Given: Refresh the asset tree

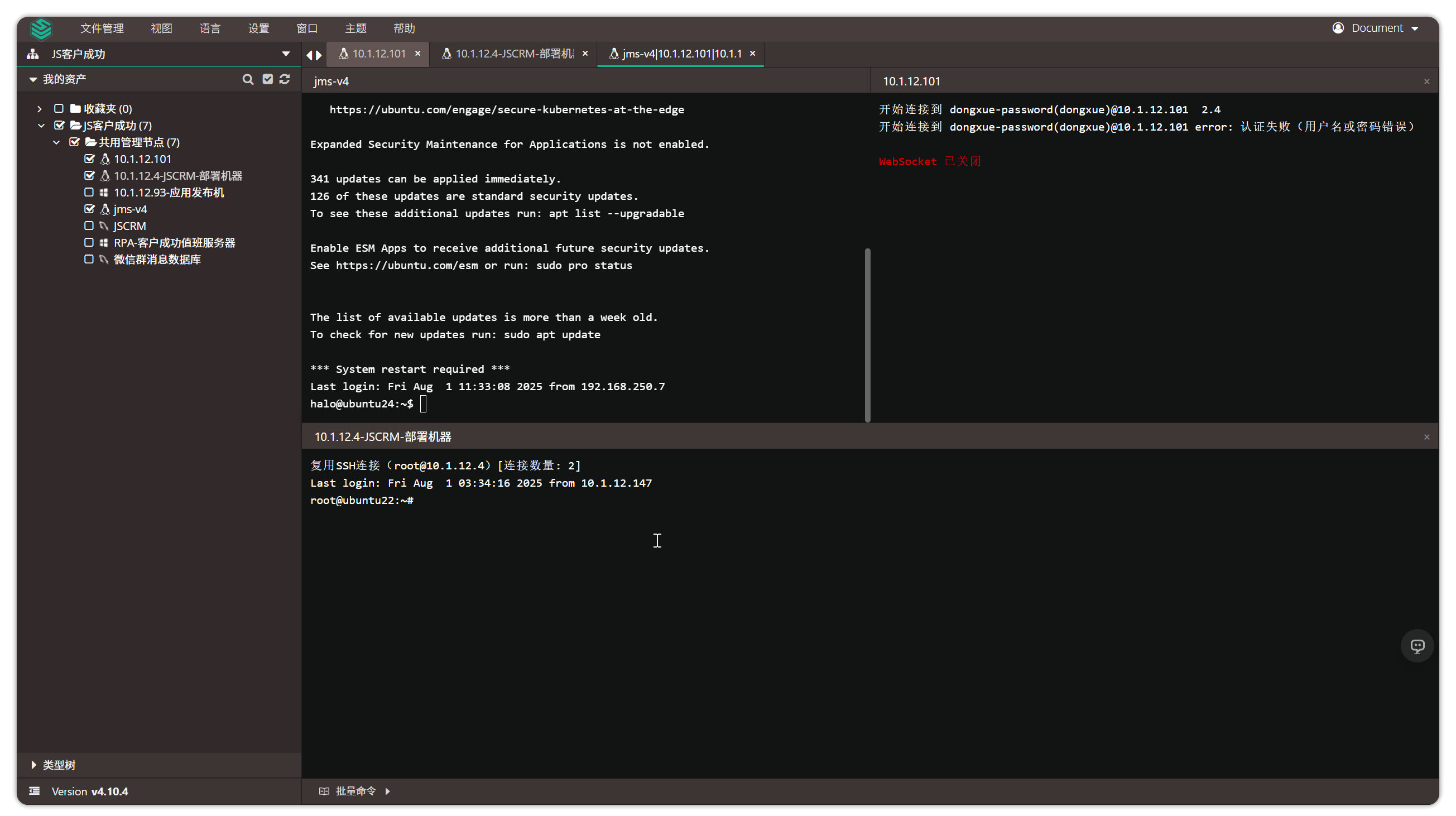Looking at the screenshot, I should (284, 79).
